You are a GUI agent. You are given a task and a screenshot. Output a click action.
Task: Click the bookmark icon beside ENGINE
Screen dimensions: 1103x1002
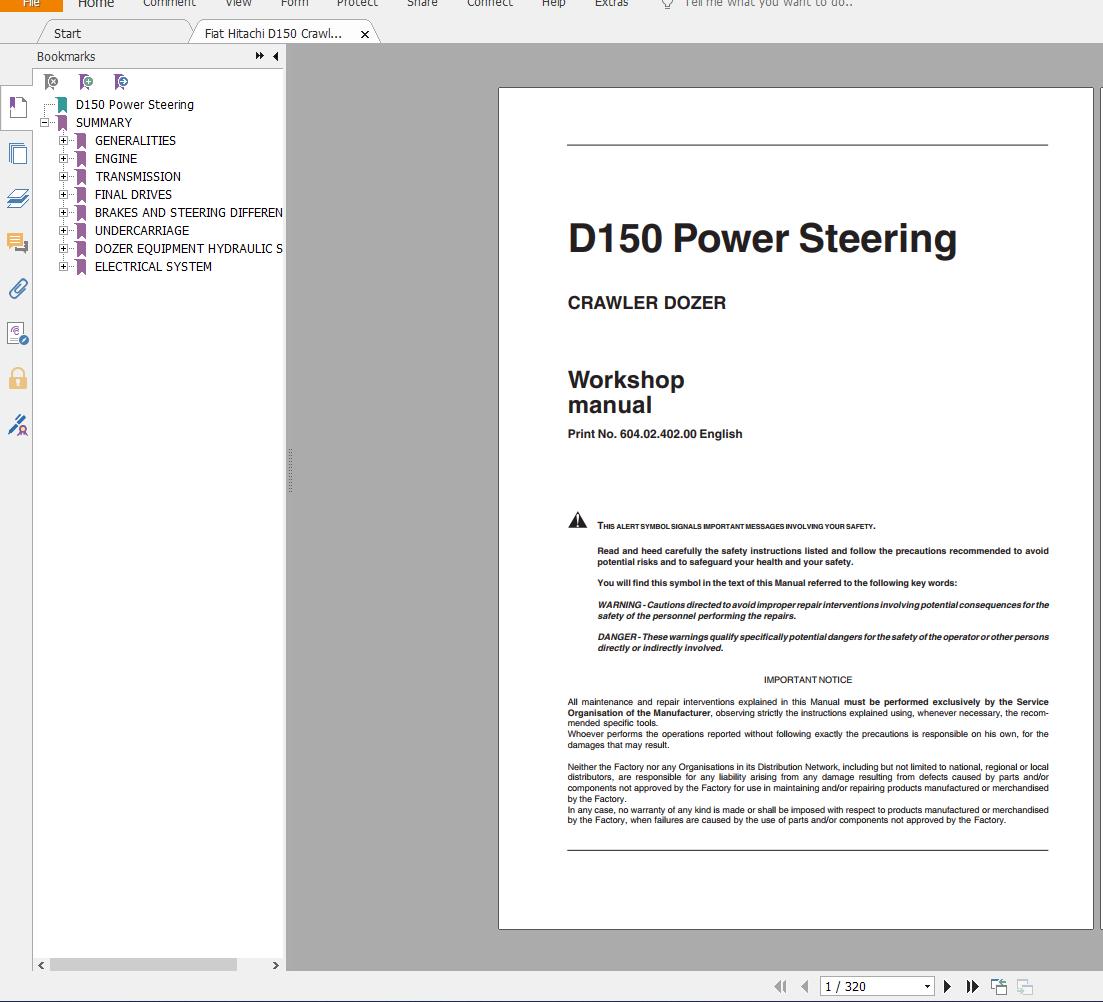[x=81, y=159]
